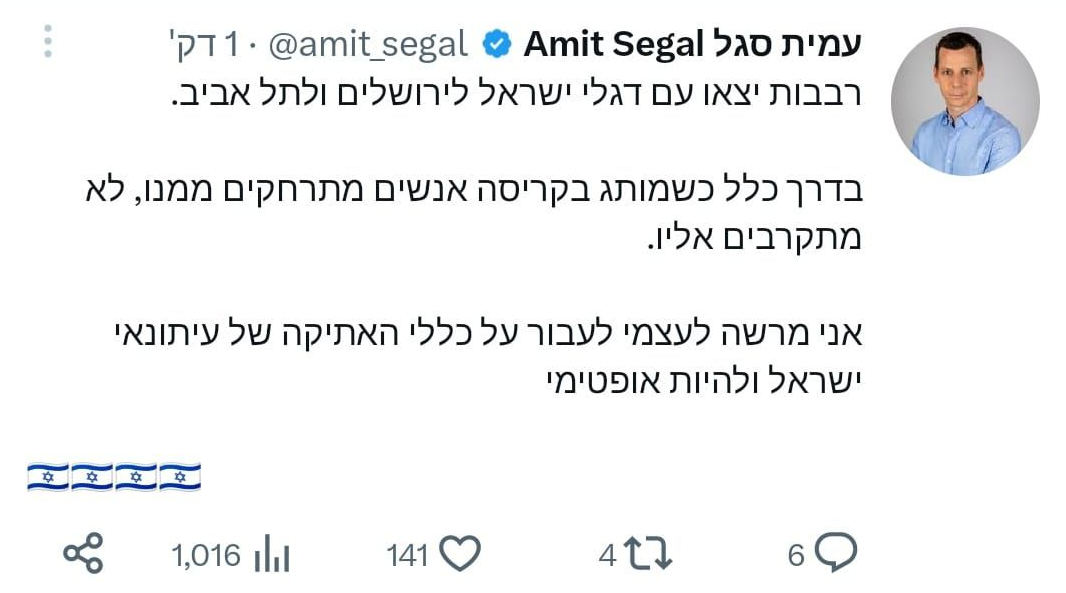Open the three-dot more options menu

coord(47,42)
